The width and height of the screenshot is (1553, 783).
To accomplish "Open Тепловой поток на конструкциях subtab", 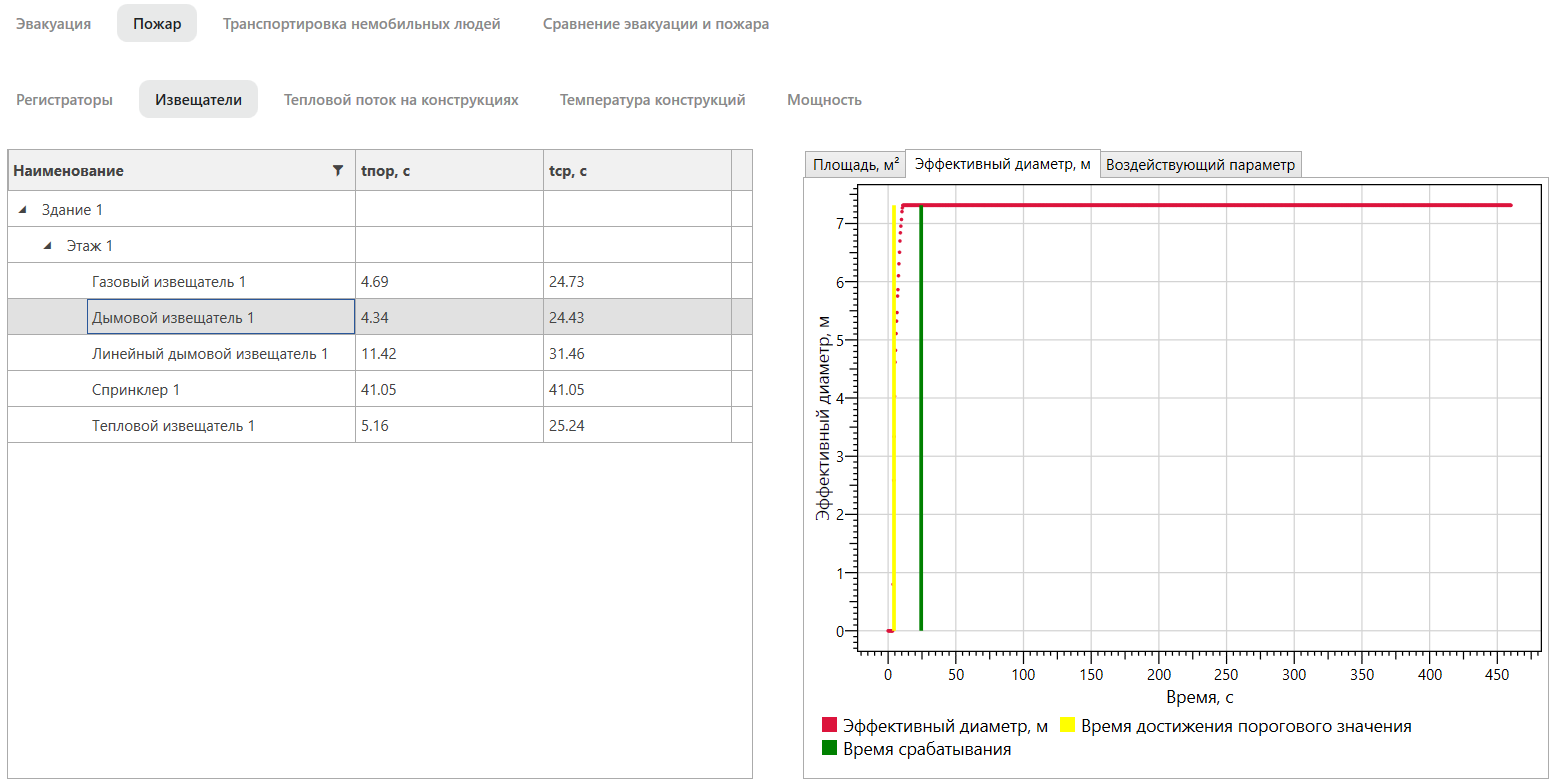I will pyautogui.click(x=401, y=100).
